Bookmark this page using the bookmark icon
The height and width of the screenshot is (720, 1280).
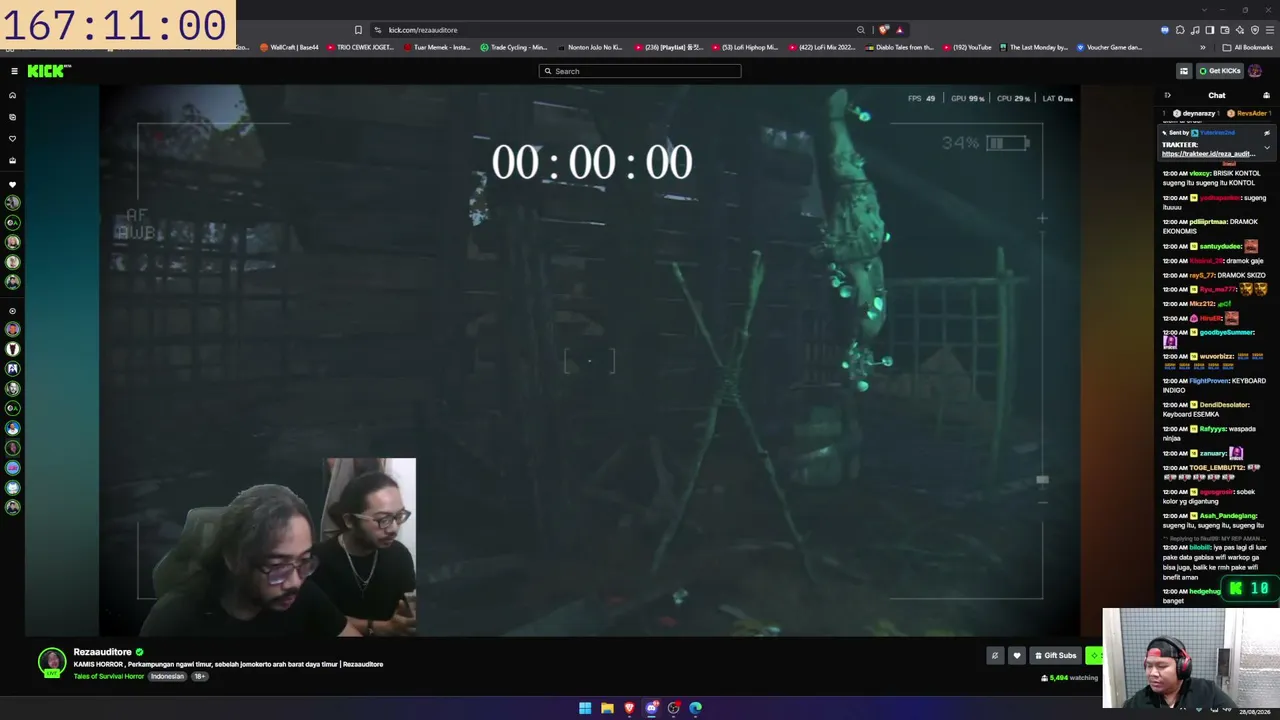[x=358, y=30]
